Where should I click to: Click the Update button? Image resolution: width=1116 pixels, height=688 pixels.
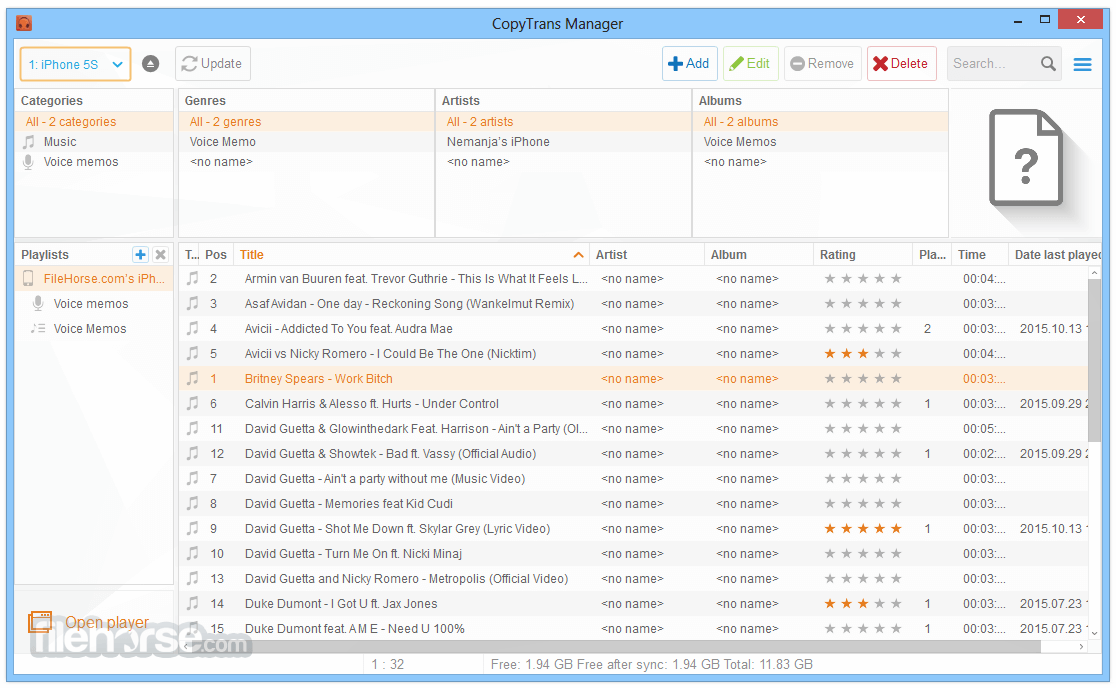[212, 64]
